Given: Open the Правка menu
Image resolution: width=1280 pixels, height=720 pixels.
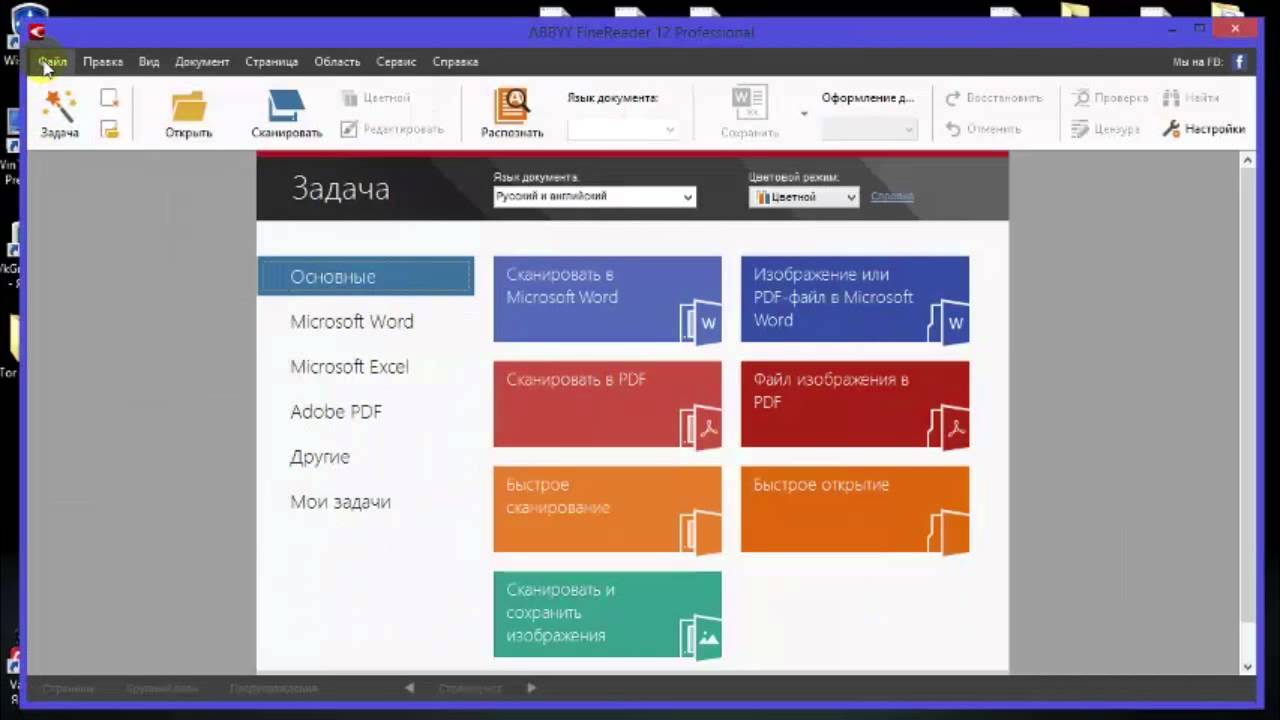Looking at the screenshot, I should pos(103,62).
